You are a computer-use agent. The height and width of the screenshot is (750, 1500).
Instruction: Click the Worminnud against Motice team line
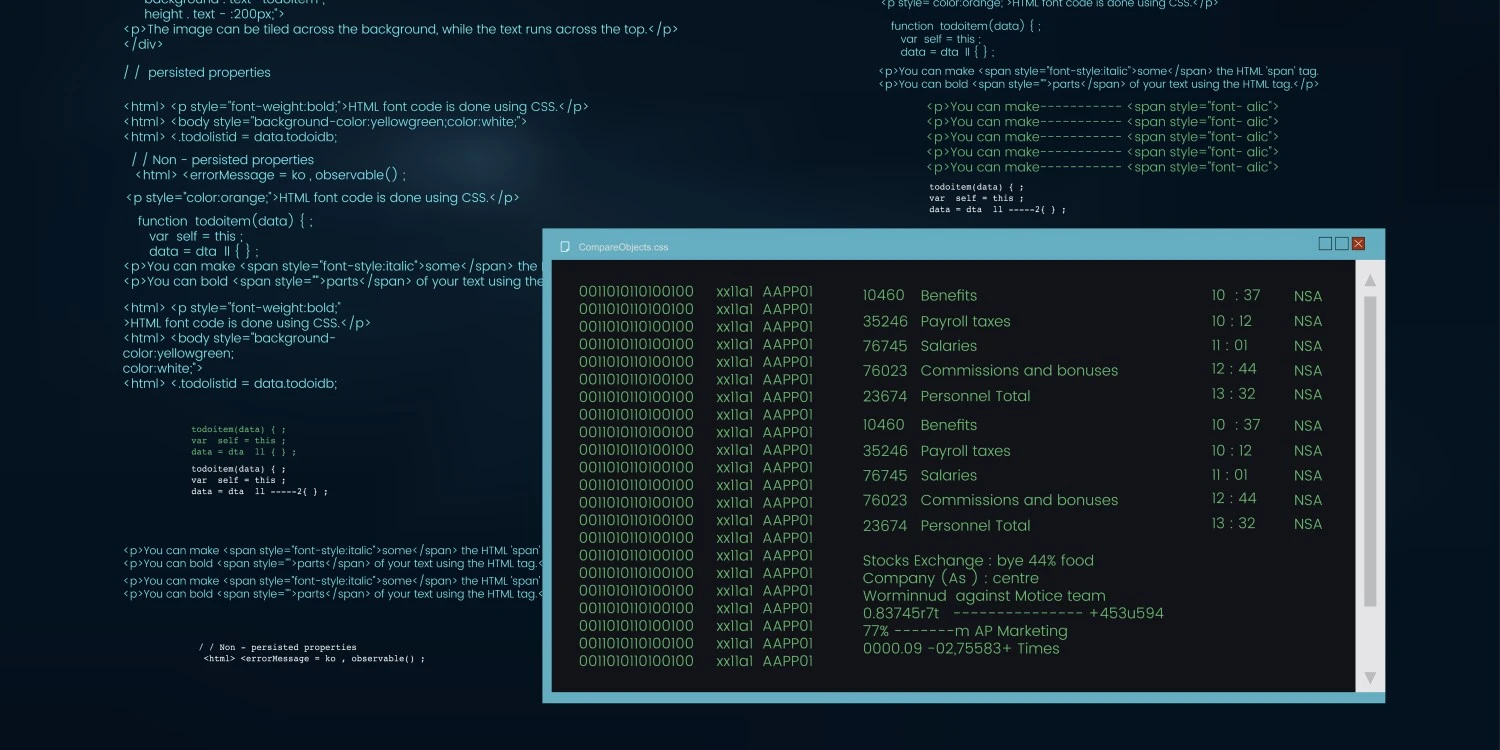click(x=983, y=596)
